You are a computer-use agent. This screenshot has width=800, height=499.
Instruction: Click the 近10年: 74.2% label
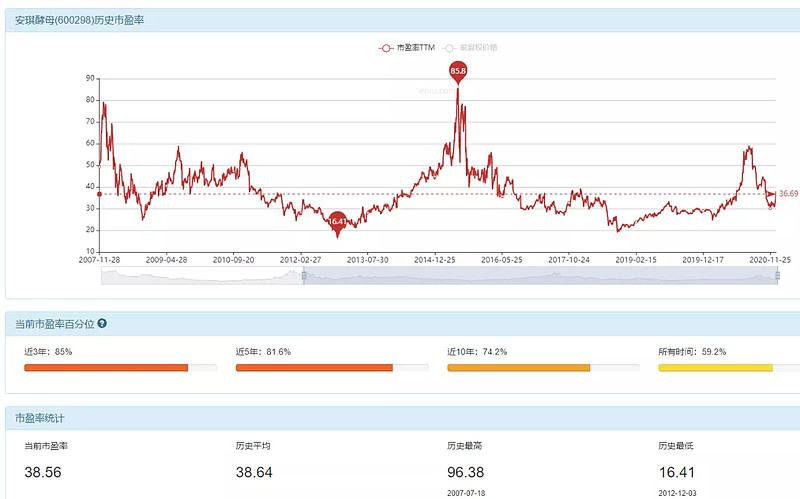point(477,352)
